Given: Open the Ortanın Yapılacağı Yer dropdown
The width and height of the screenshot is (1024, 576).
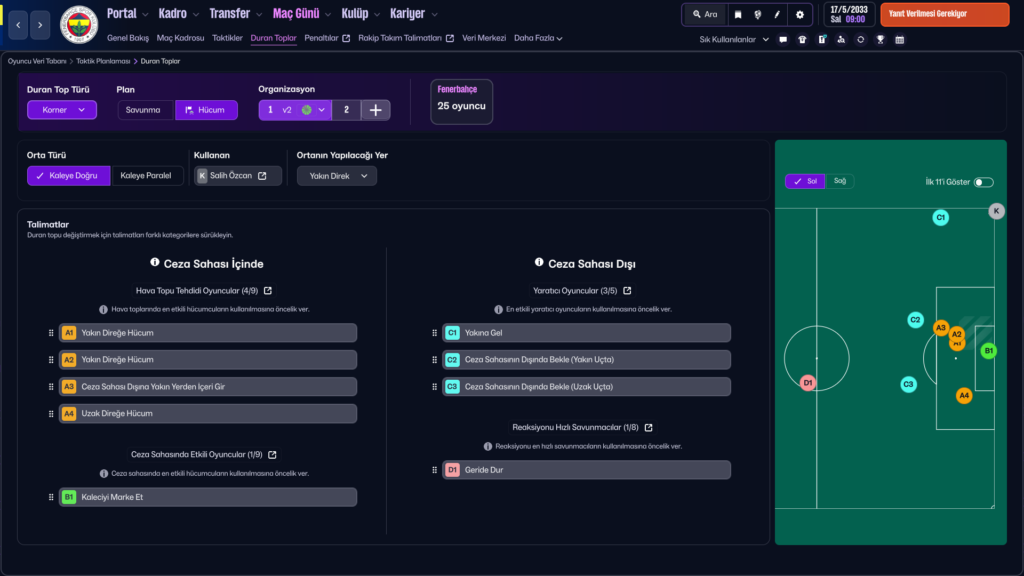Looking at the screenshot, I should point(337,176).
